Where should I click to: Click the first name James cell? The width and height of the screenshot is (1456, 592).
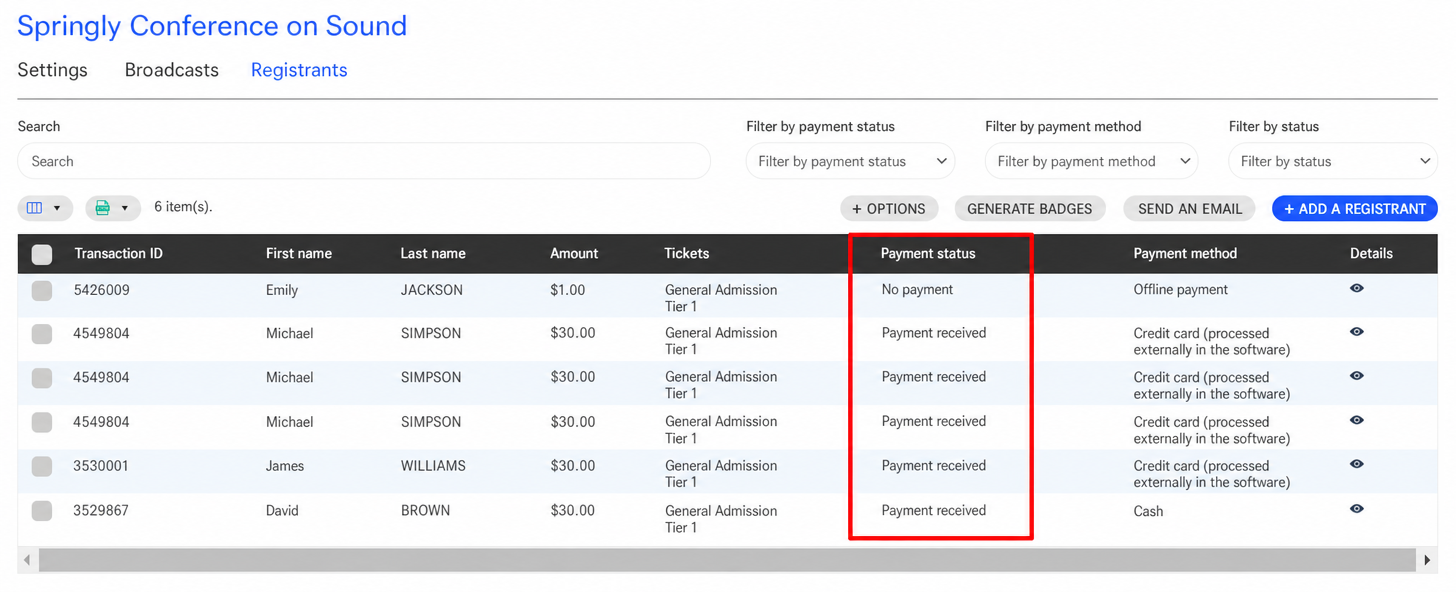285,465
